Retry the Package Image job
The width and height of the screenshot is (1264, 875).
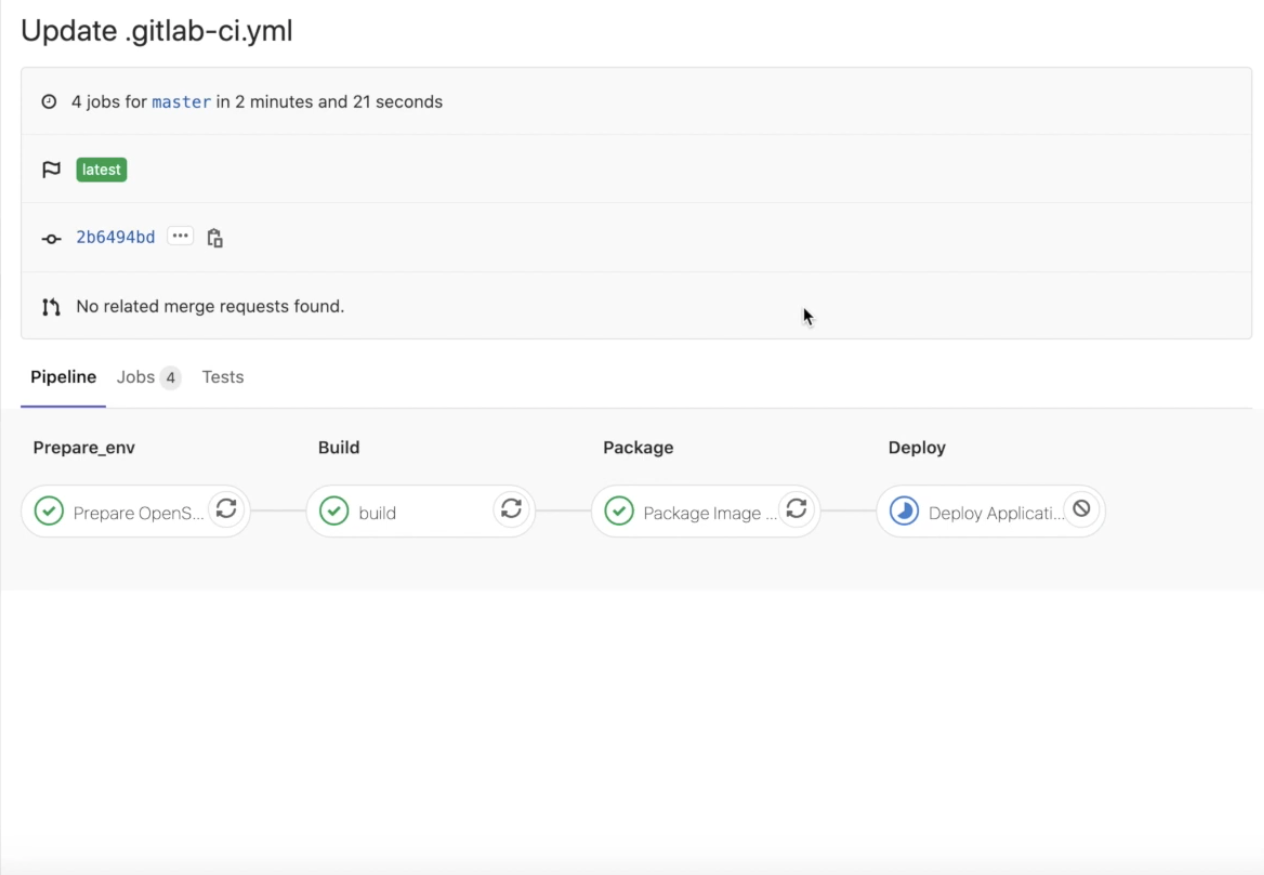(x=796, y=509)
